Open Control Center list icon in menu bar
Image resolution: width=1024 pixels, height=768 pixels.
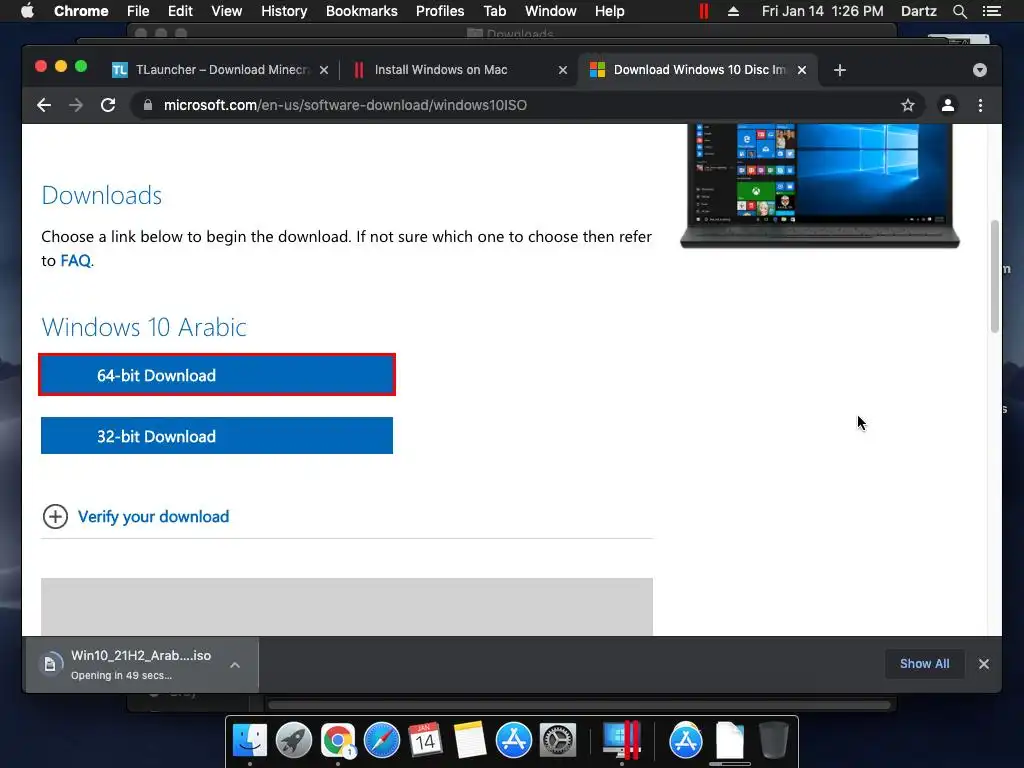tap(991, 11)
